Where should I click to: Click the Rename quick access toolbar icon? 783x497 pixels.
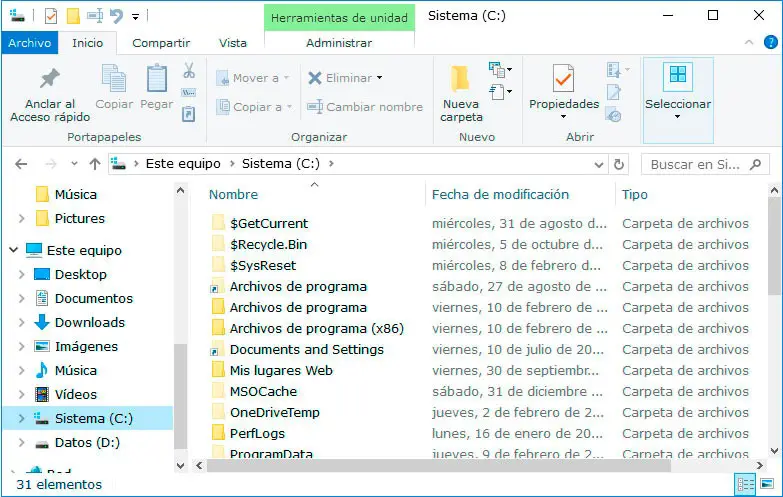(94, 16)
